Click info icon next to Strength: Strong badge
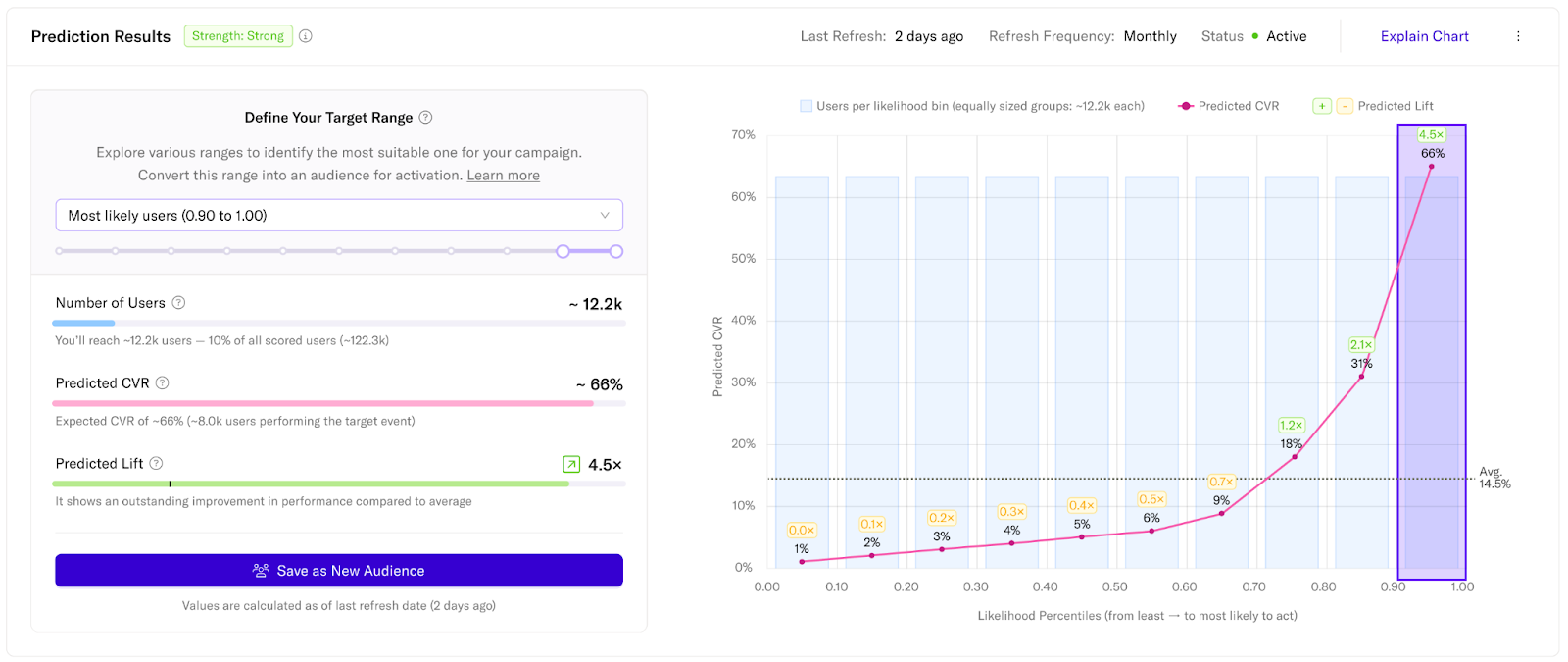1568x662 pixels. (x=306, y=36)
